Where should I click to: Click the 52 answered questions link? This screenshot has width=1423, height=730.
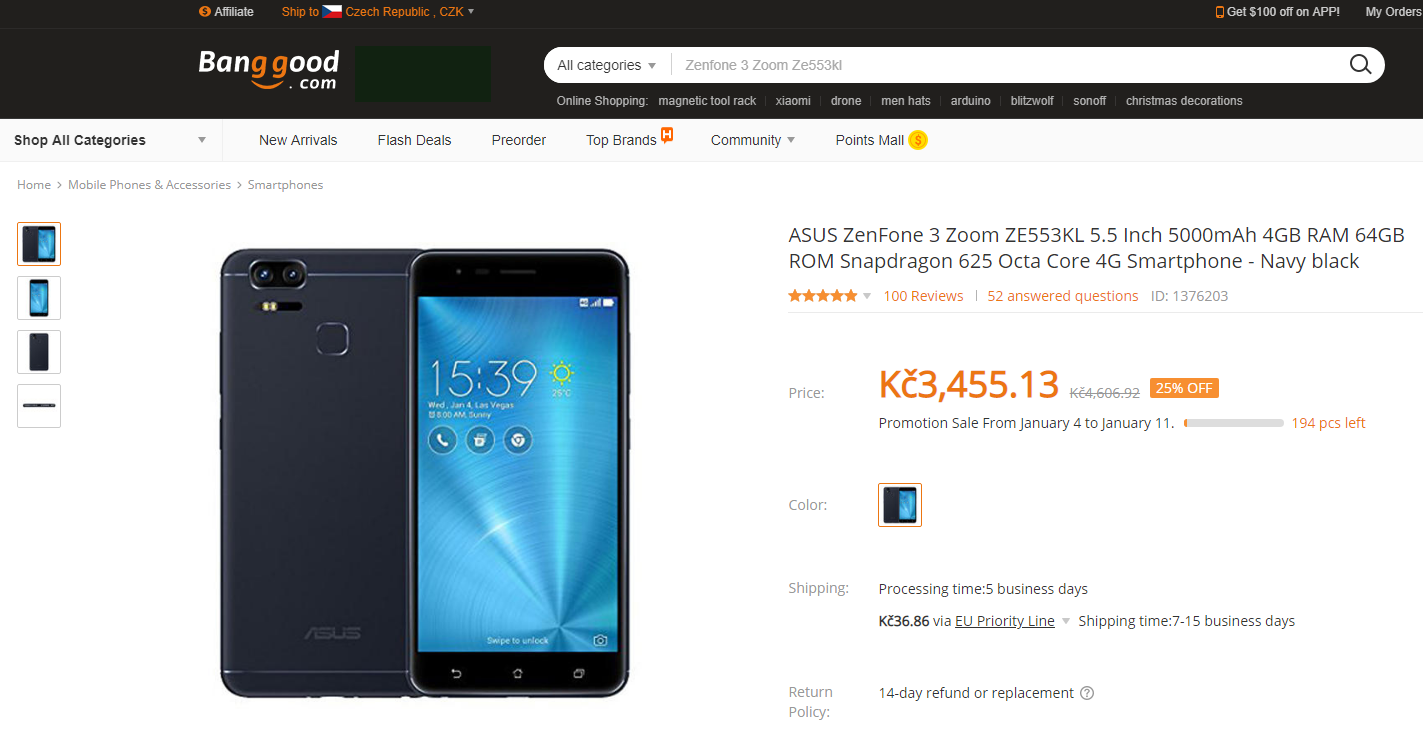(x=1063, y=296)
